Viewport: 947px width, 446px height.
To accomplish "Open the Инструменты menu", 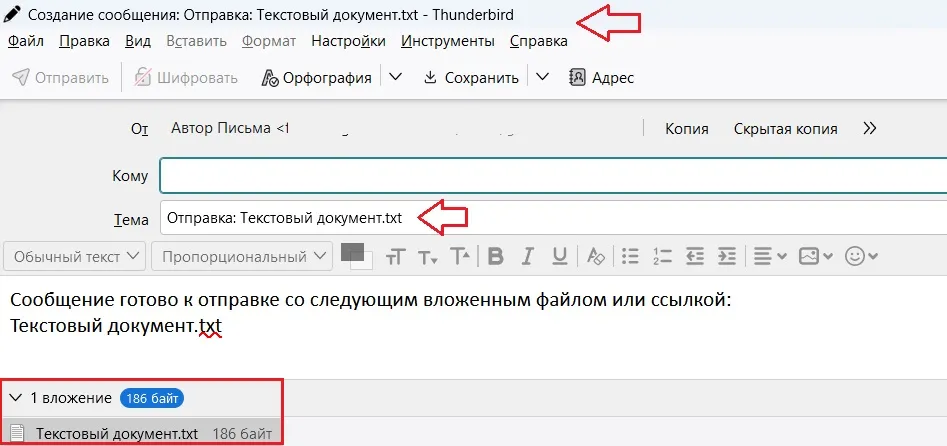I will point(448,41).
